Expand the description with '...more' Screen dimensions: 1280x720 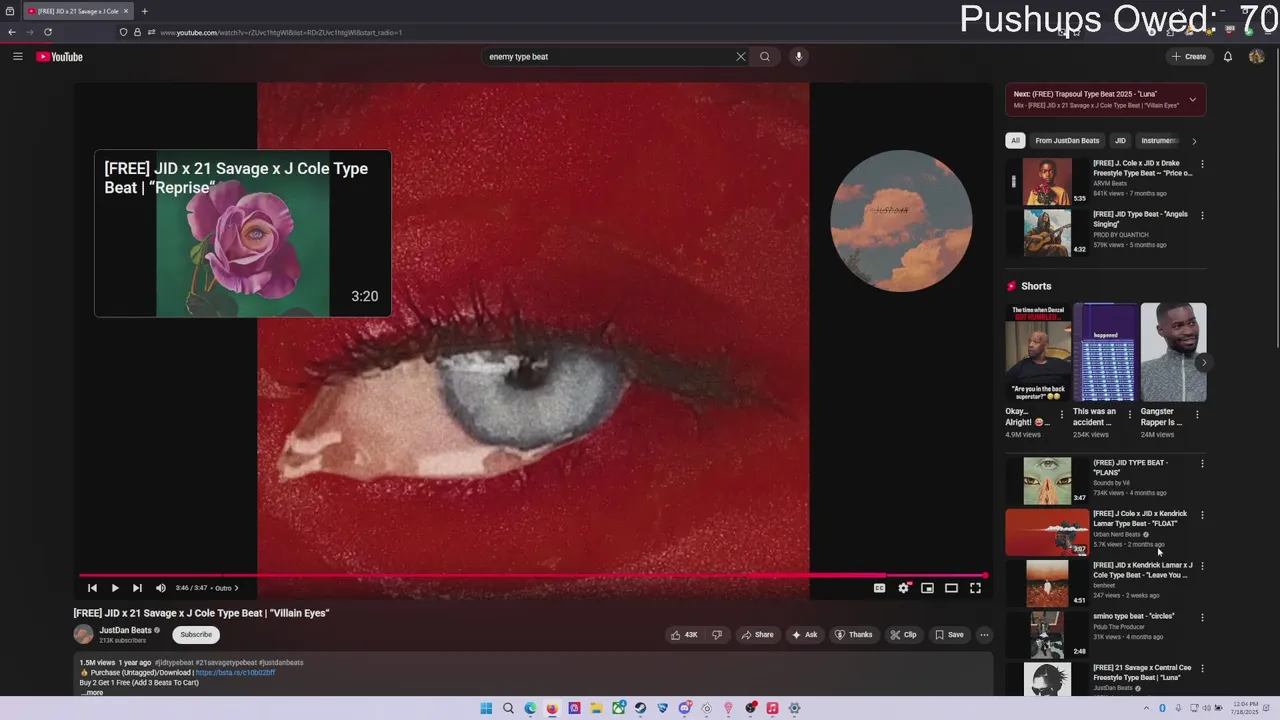point(92,692)
